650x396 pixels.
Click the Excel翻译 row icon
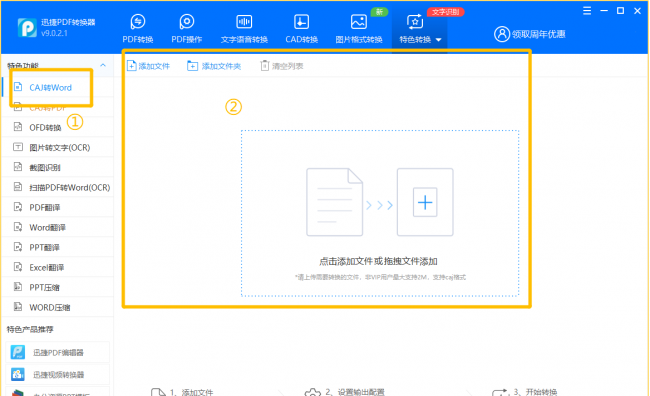coord(18,267)
